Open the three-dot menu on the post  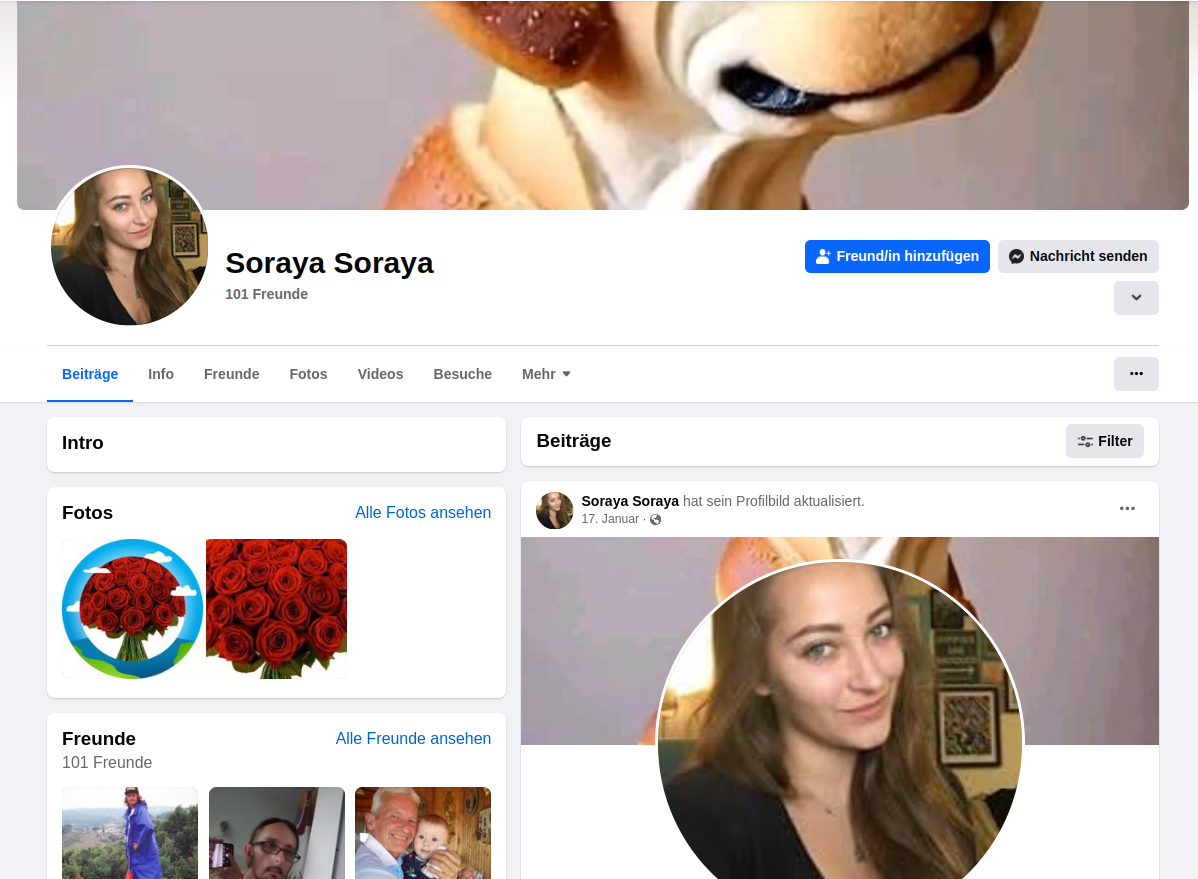click(x=1127, y=508)
